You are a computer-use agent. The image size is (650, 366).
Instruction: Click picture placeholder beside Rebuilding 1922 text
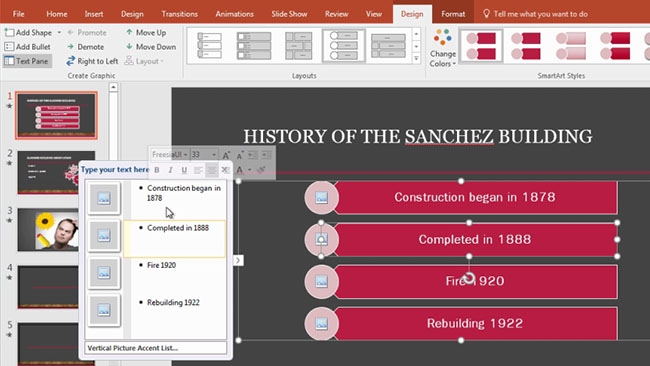coord(104,310)
